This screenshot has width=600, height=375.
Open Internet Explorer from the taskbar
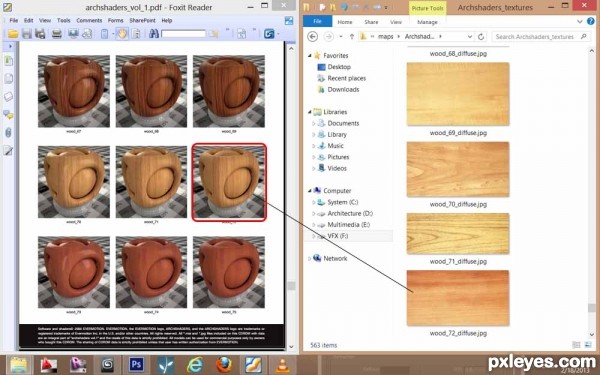[x=195, y=365]
